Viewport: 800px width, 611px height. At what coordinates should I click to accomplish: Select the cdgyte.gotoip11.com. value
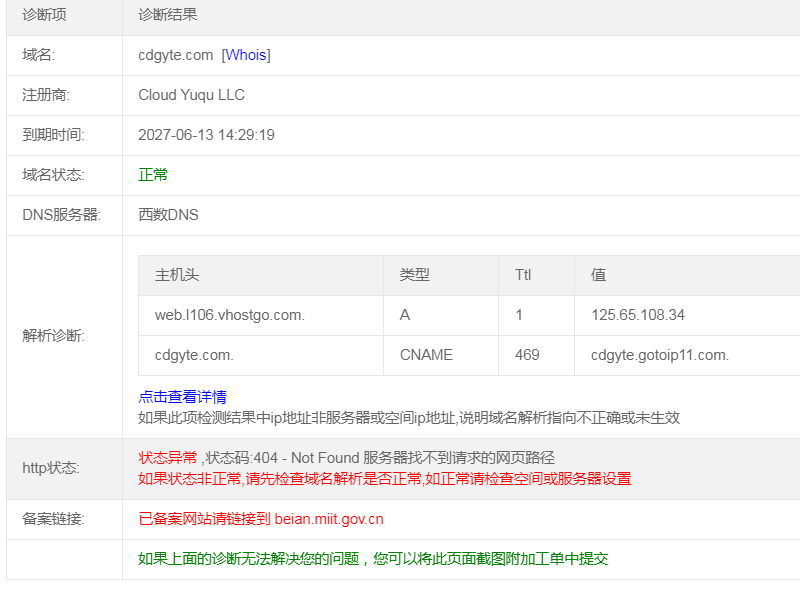660,355
